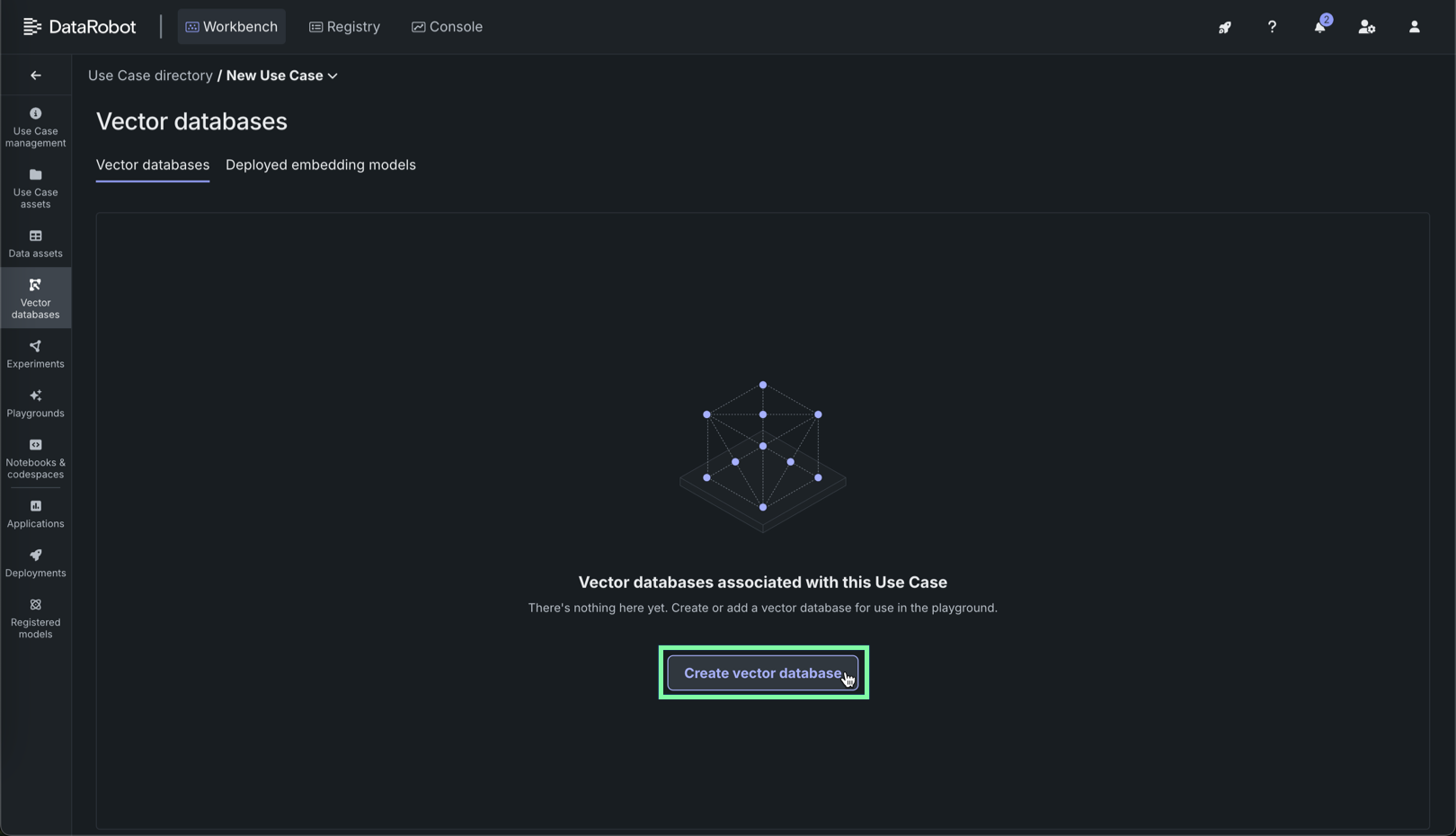Click the notifications bell icon
The image size is (1456, 836).
point(1319,27)
